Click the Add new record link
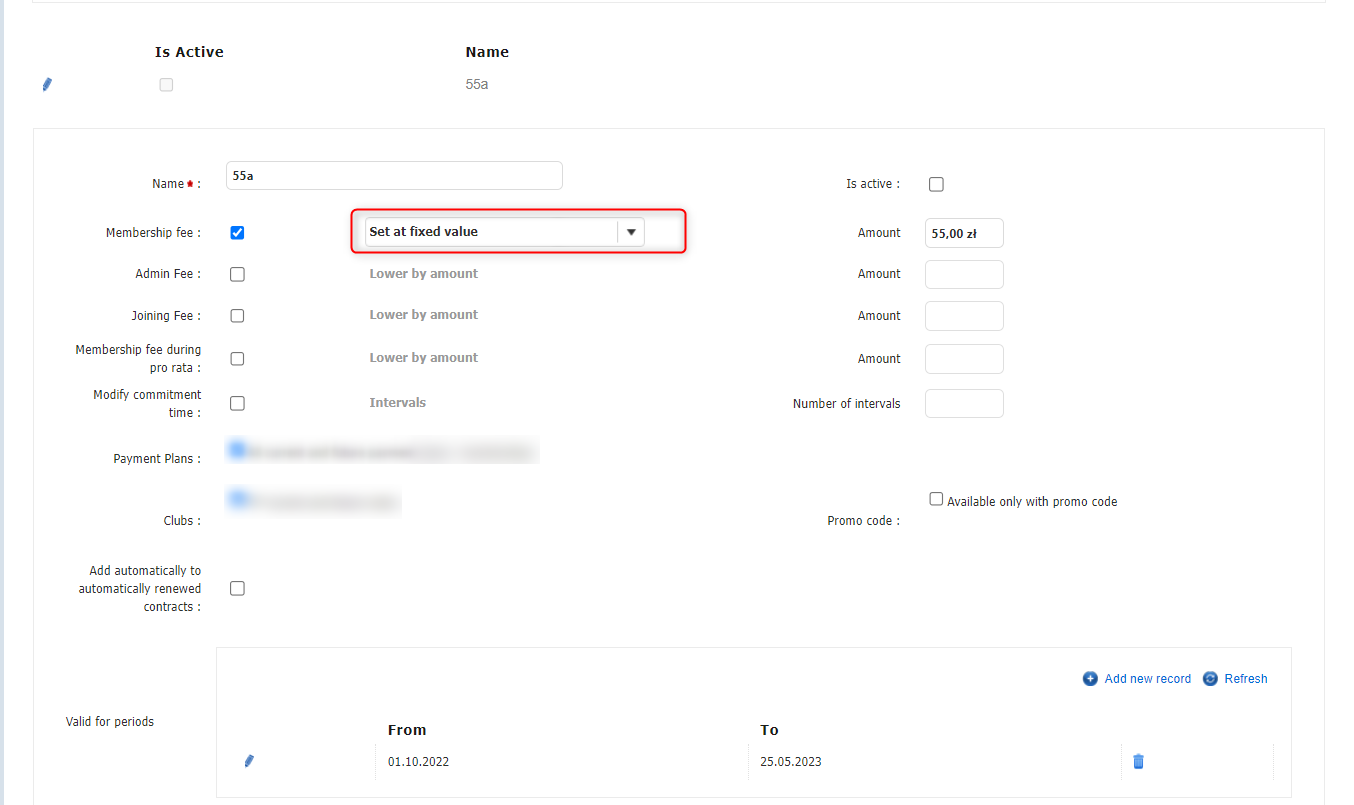Image resolution: width=1354 pixels, height=805 pixels. [x=1147, y=679]
